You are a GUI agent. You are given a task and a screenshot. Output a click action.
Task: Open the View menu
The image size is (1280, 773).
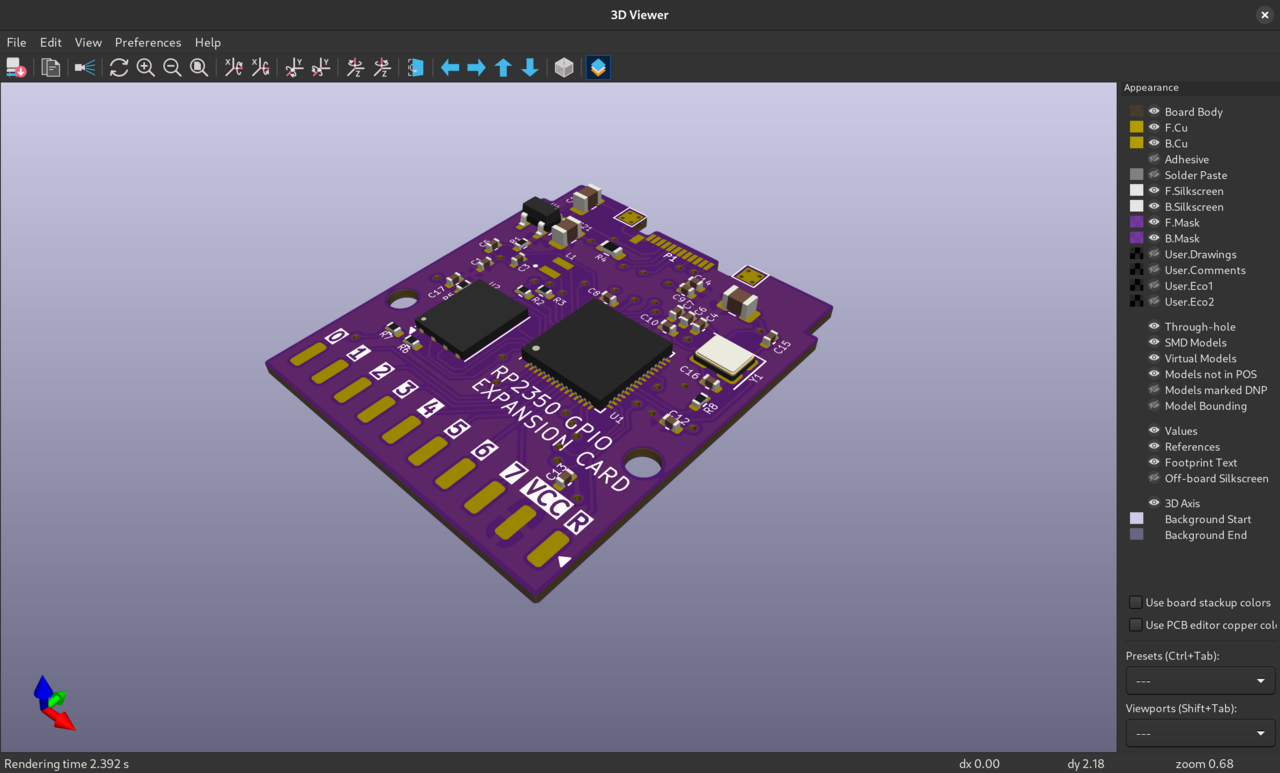tap(88, 42)
